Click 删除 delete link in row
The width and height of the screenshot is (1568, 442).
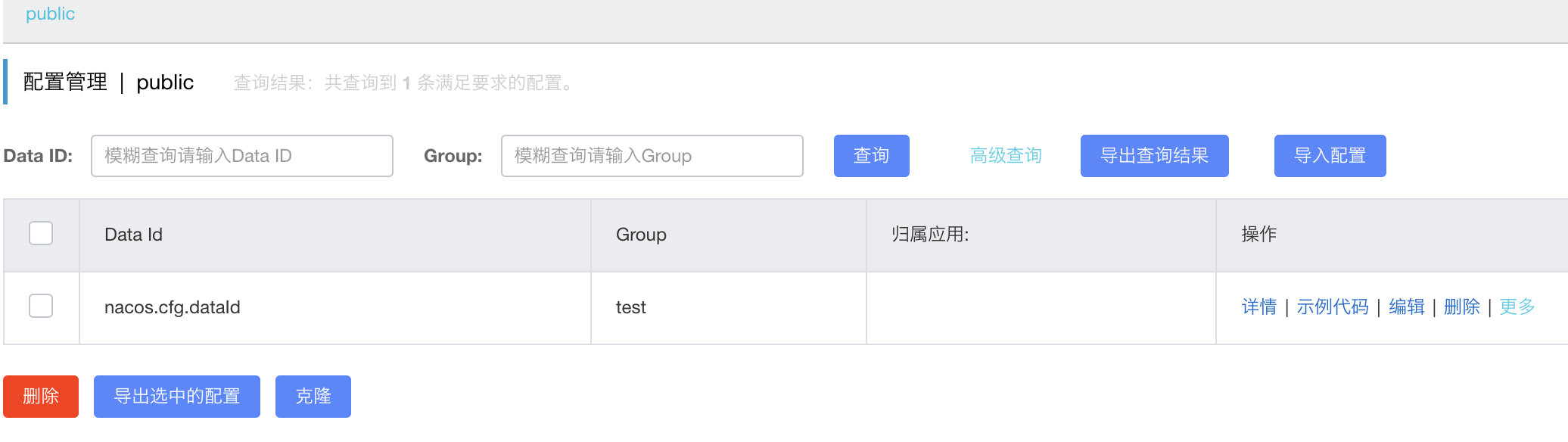pos(1461,307)
